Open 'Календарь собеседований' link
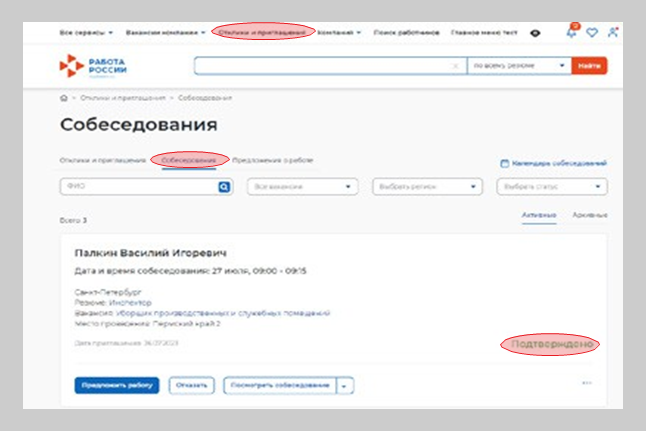The height and width of the screenshot is (431, 646). pyautogui.click(x=553, y=163)
